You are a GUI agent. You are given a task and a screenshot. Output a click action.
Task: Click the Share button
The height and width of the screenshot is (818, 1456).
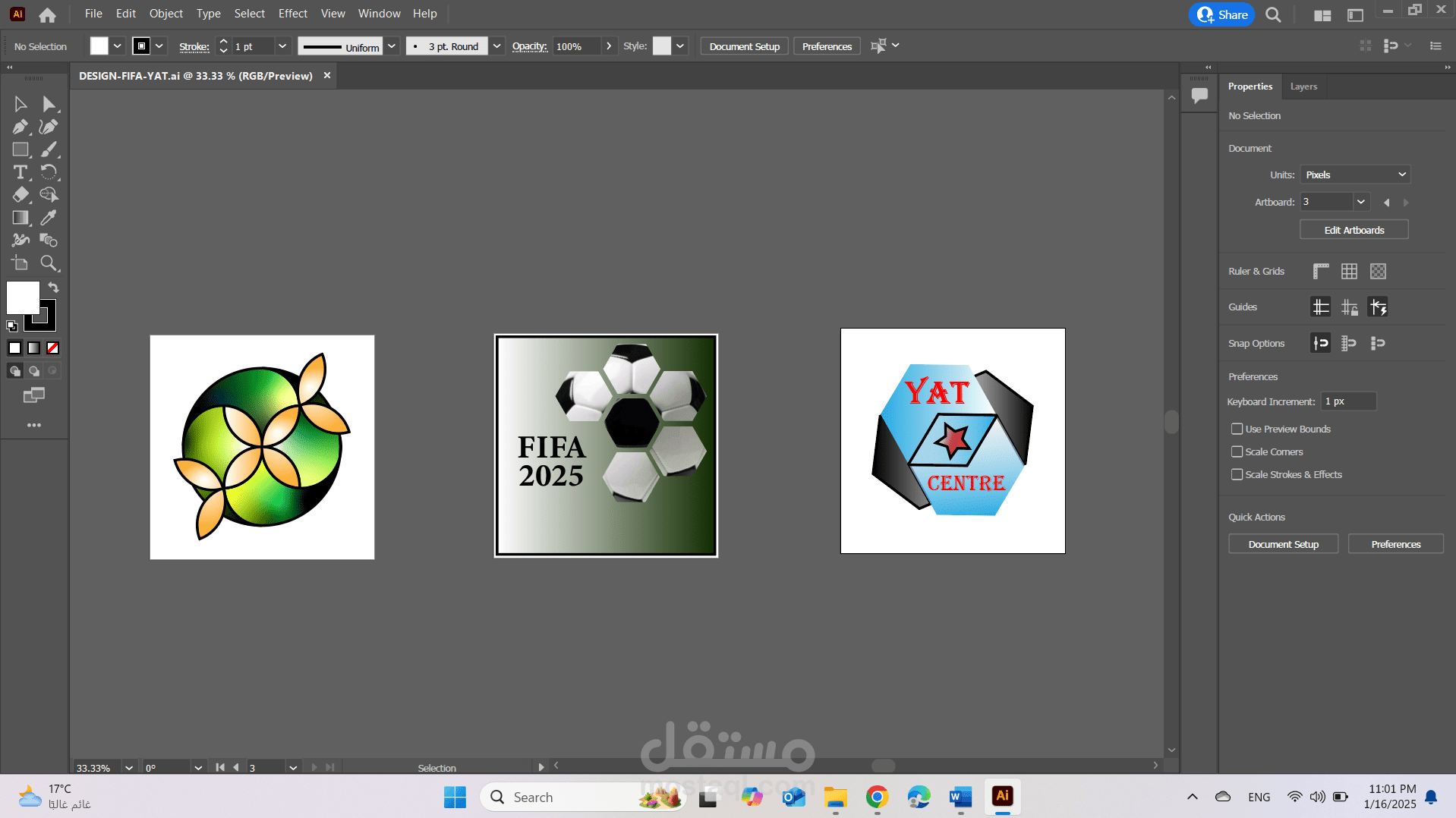click(x=1221, y=14)
